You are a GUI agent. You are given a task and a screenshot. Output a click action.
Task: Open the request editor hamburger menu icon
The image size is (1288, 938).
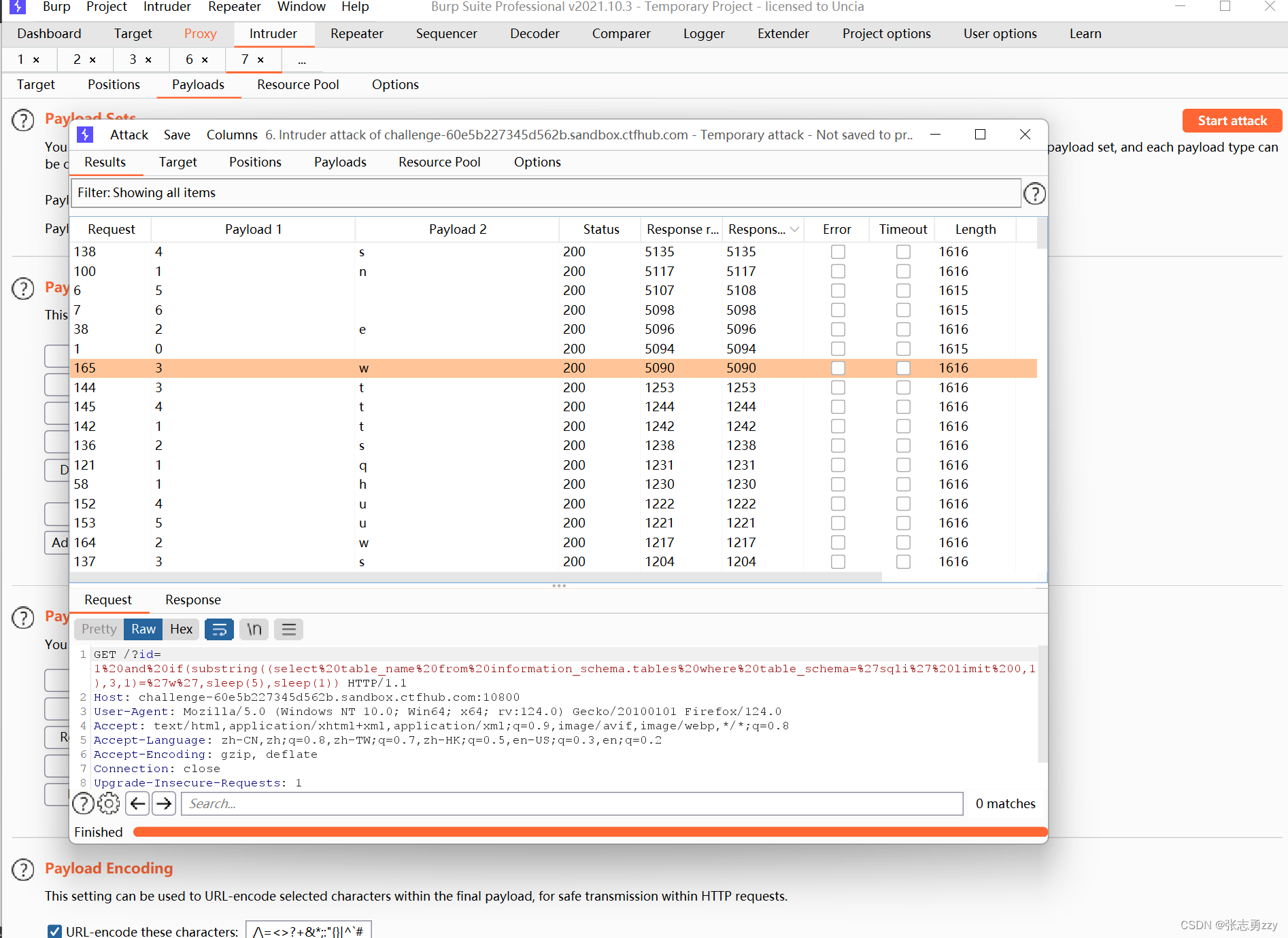pyautogui.click(x=288, y=629)
